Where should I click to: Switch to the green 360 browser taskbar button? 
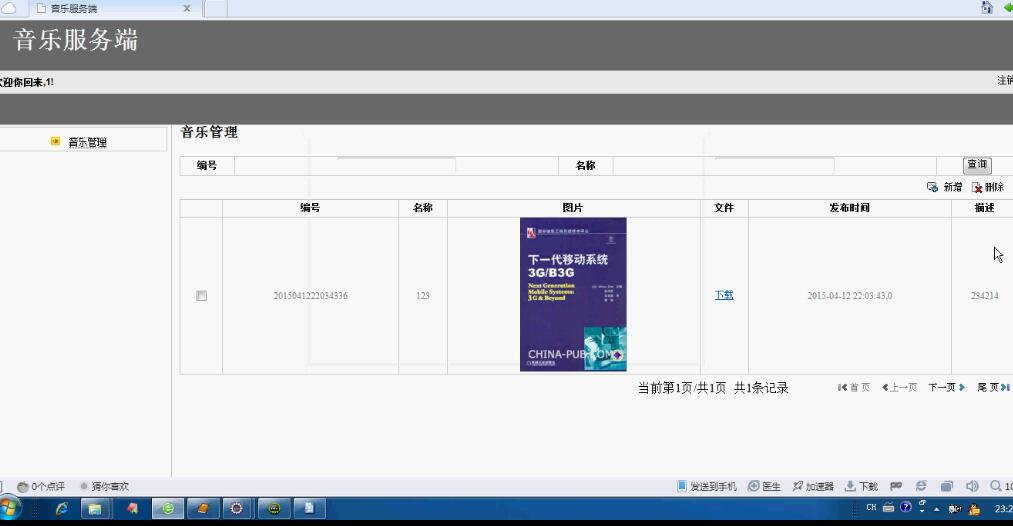point(168,509)
